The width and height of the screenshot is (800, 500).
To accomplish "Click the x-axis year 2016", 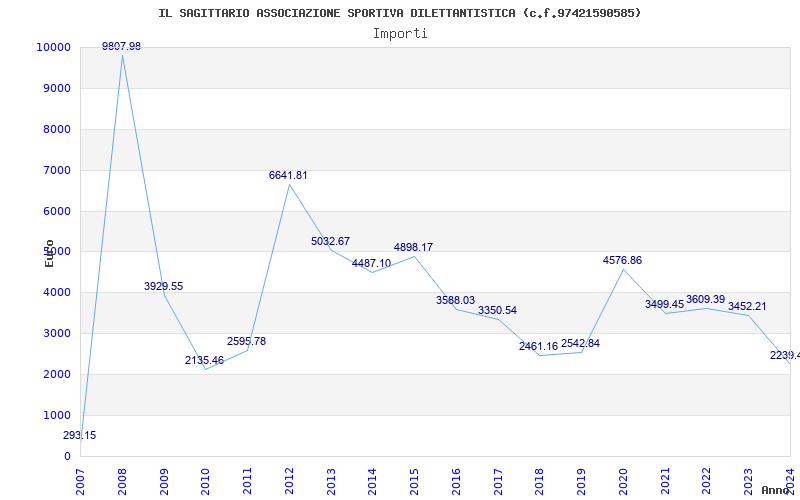I will click(x=456, y=482).
